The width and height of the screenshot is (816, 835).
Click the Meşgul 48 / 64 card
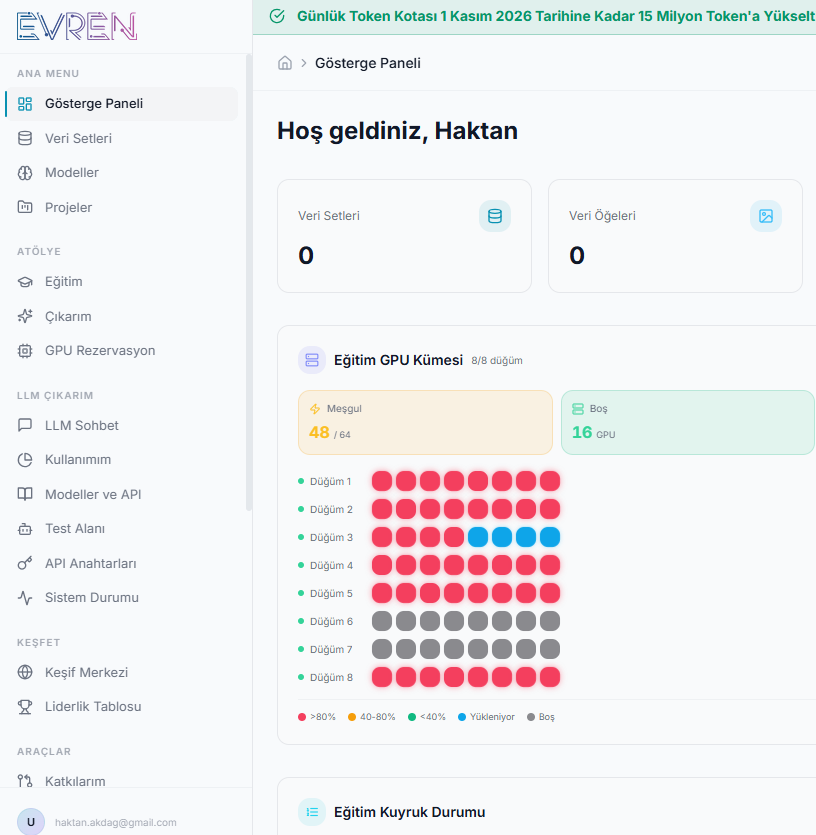pyautogui.click(x=426, y=422)
